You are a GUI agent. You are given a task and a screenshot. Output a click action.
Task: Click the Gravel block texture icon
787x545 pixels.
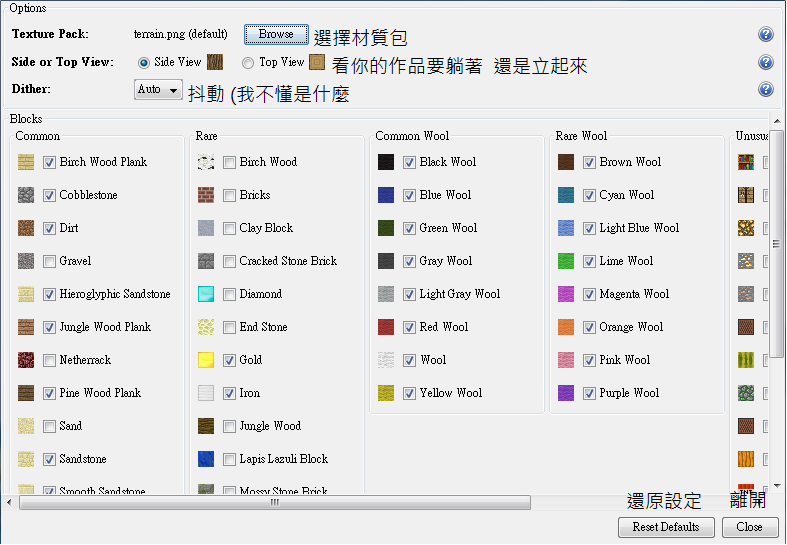26,261
